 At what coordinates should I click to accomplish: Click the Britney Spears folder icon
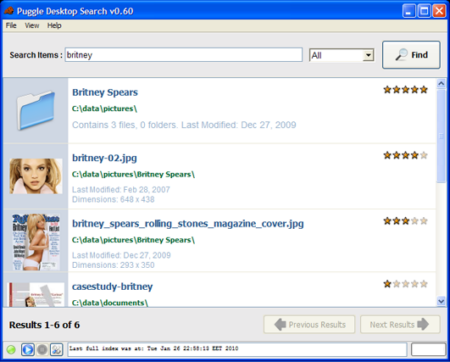coord(36,110)
